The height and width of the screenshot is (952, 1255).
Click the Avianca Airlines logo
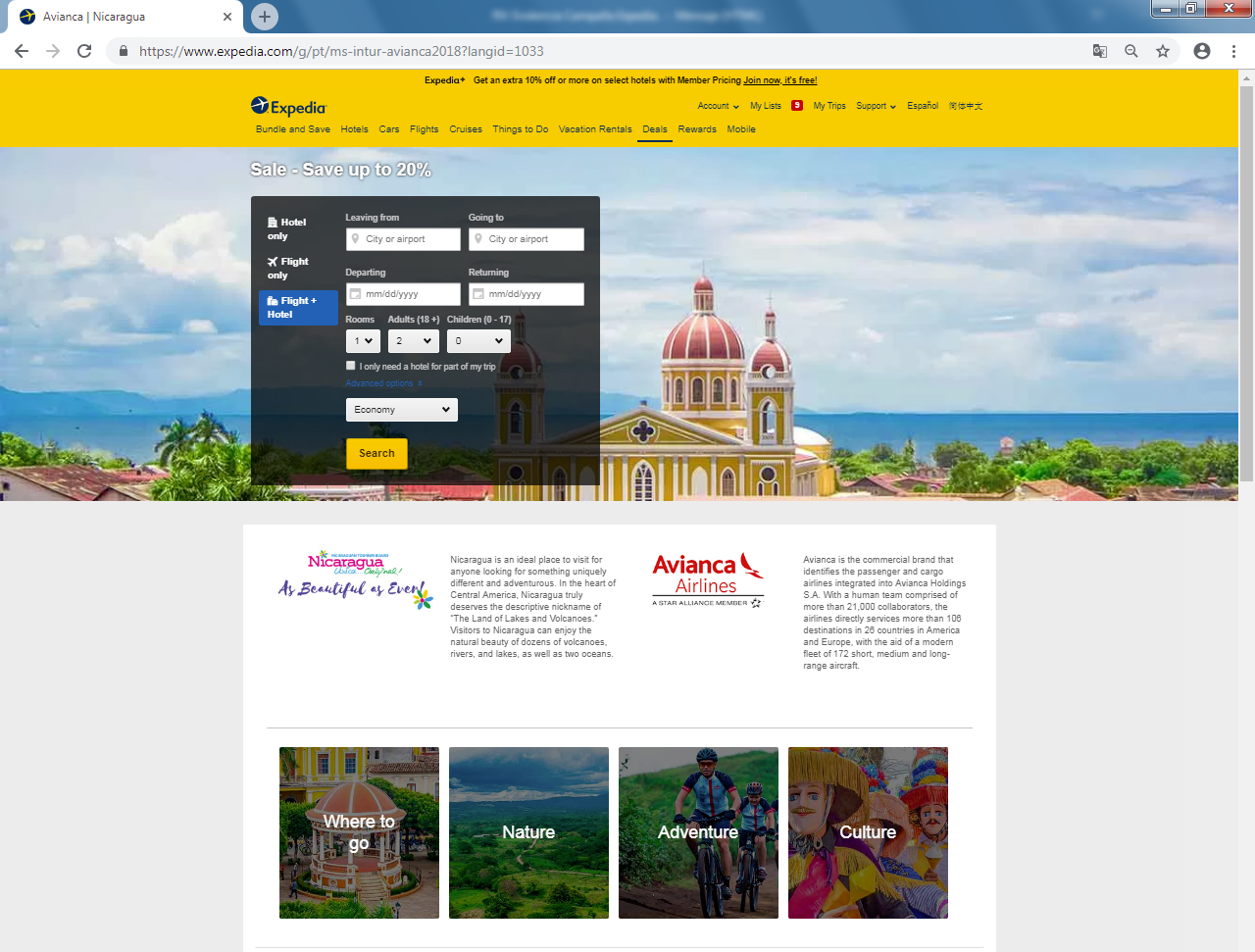(708, 579)
